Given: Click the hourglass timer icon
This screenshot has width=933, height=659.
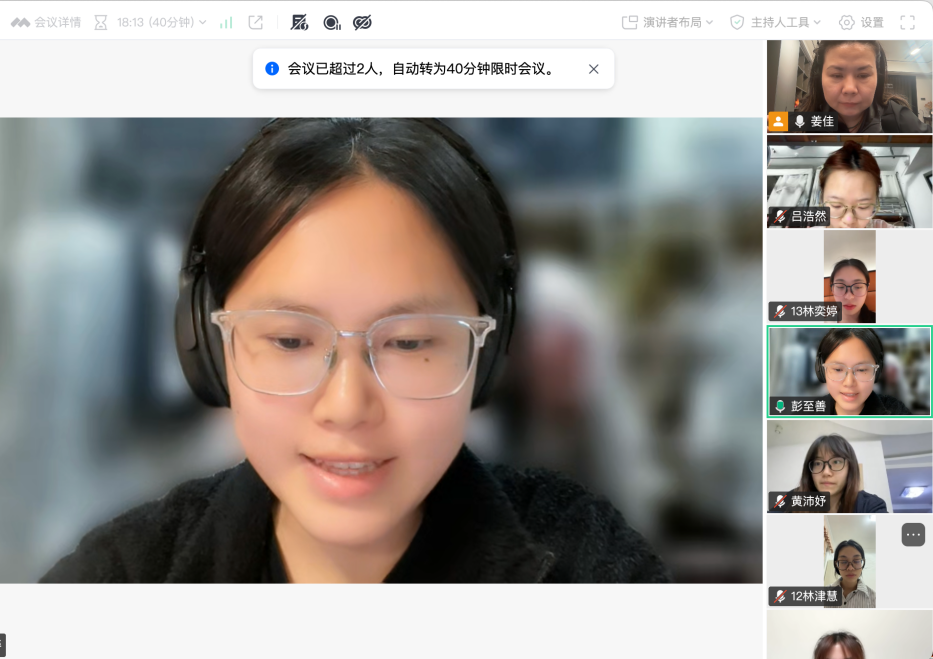Looking at the screenshot, I should (100, 22).
